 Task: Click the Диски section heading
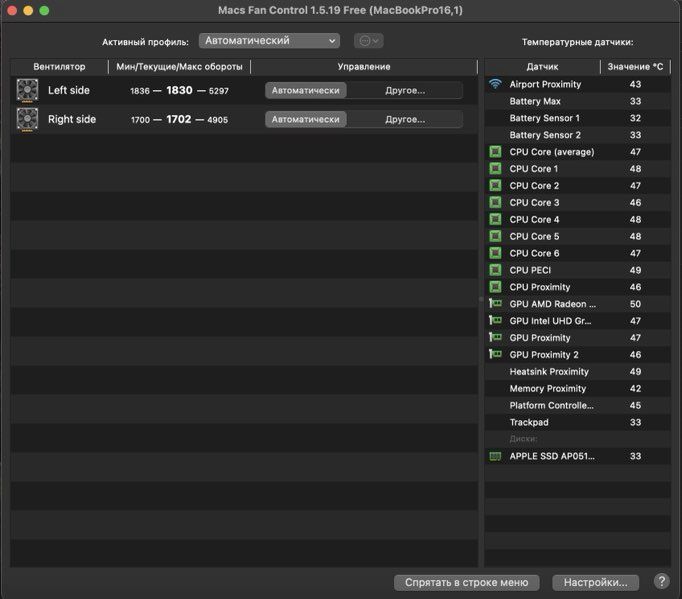(x=523, y=438)
